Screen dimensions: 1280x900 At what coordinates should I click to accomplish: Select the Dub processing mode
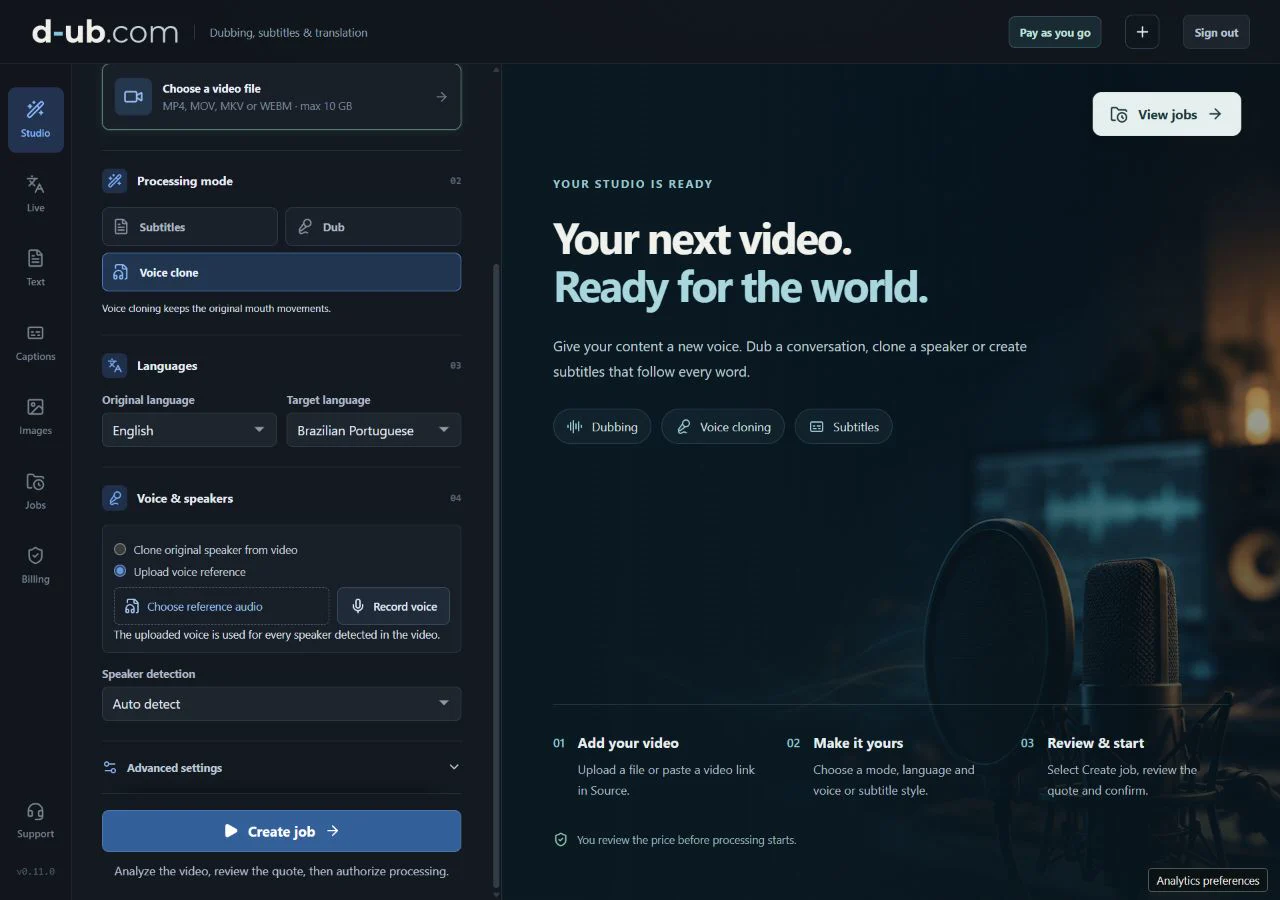tap(373, 227)
